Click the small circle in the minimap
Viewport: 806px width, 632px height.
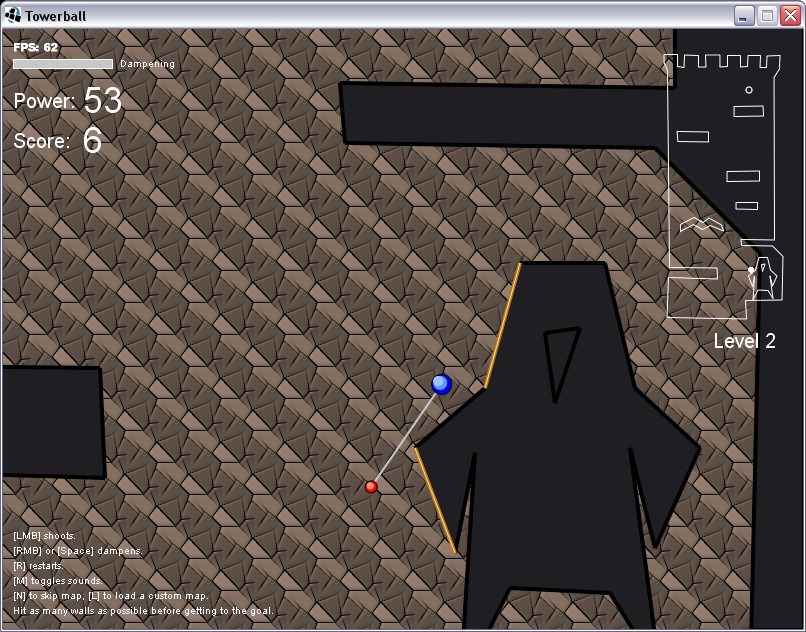(749, 90)
